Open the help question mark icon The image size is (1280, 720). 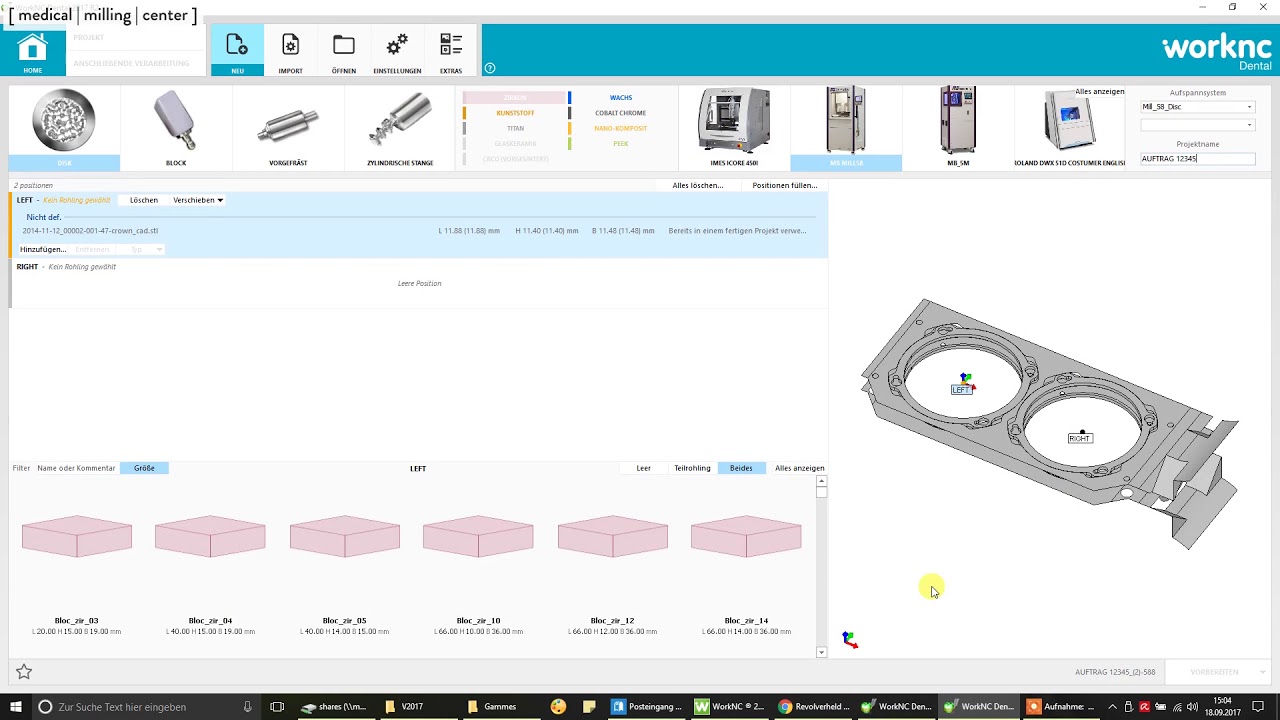(490, 68)
